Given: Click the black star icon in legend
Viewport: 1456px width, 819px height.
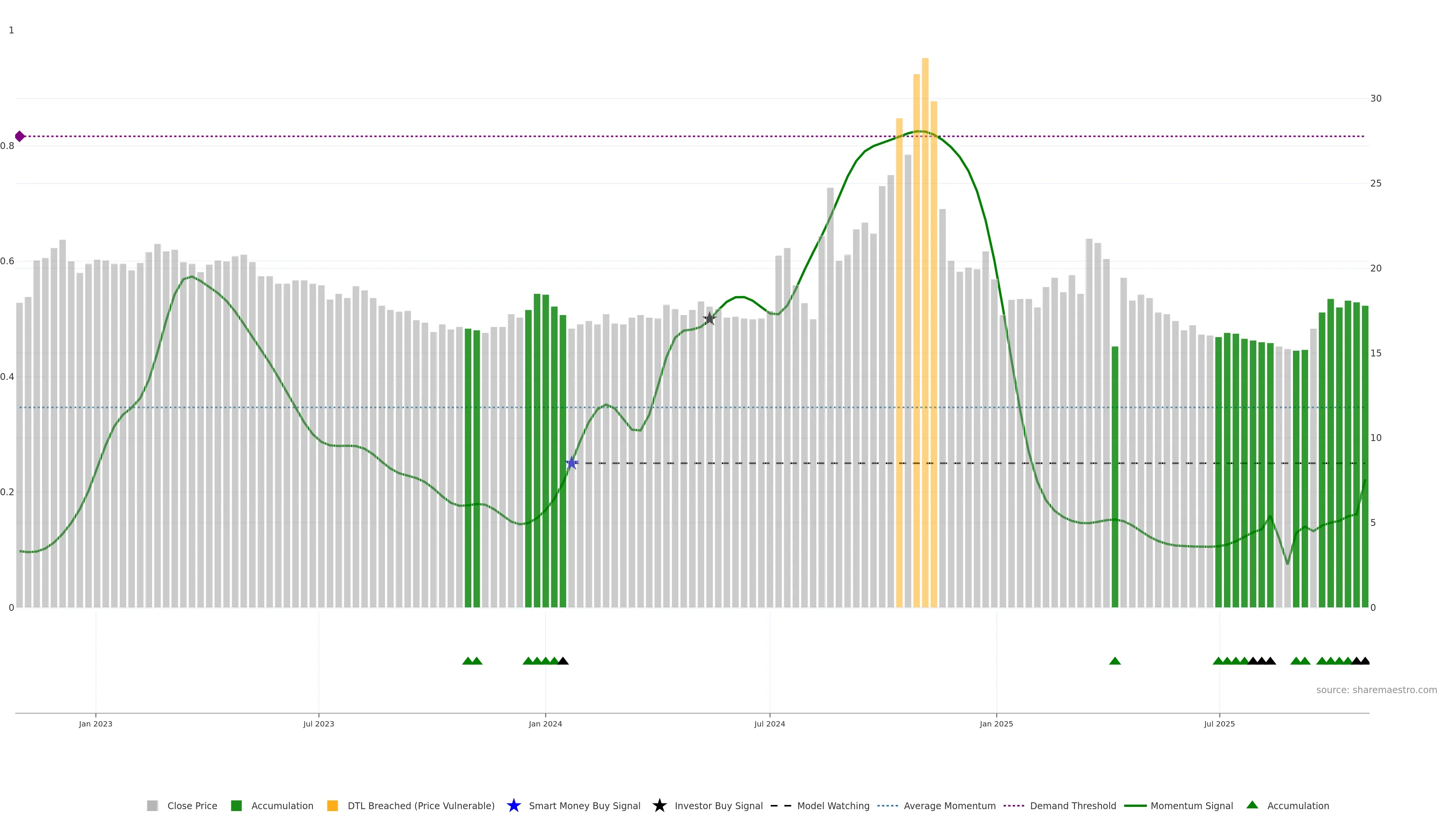Looking at the screenshot, I should click(x=659, y=805).
